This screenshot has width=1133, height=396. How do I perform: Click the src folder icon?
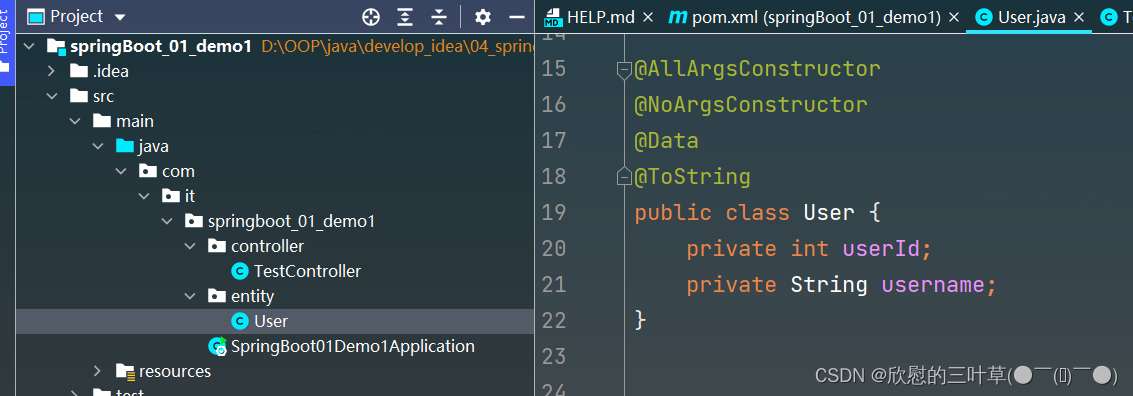[79, 96]
